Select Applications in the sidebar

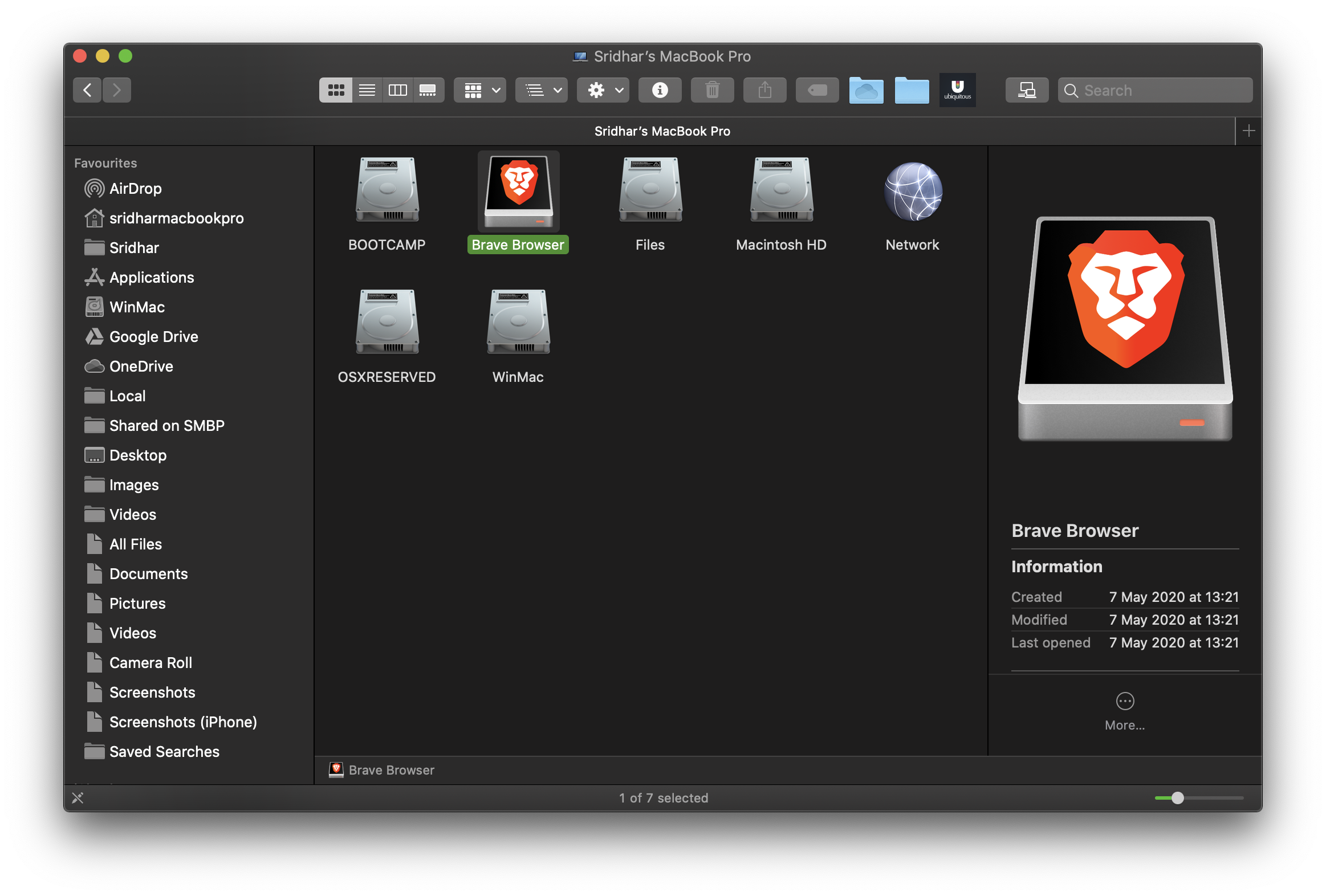151,277
